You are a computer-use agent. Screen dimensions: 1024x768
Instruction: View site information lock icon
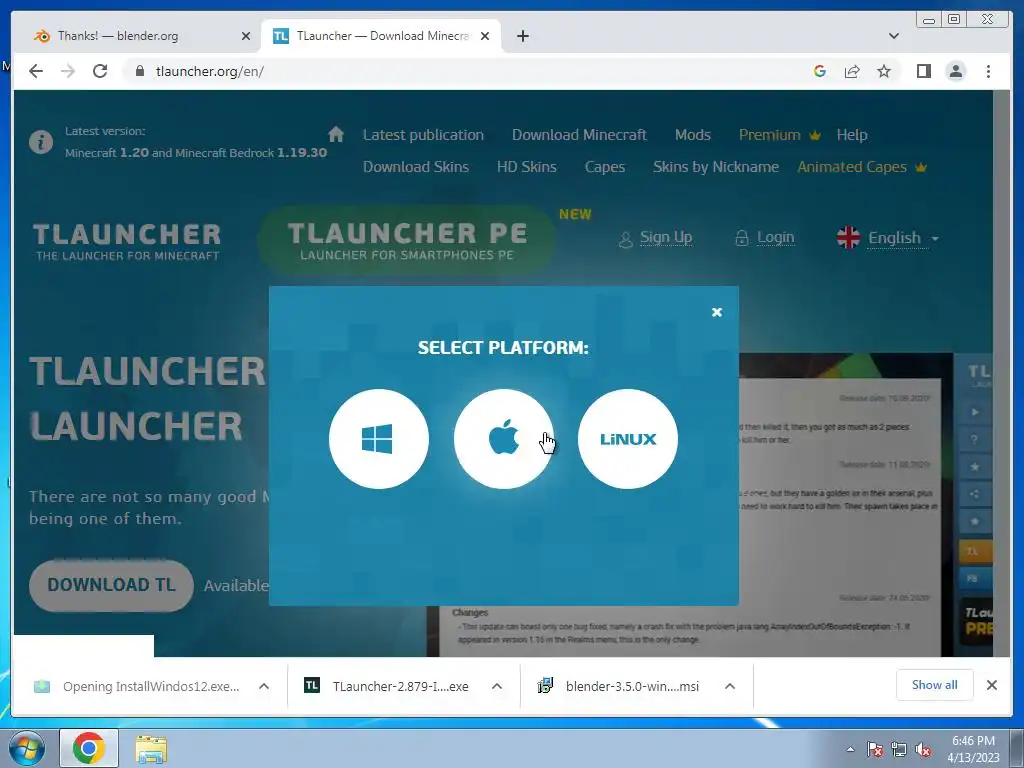[x=139, y=71]
